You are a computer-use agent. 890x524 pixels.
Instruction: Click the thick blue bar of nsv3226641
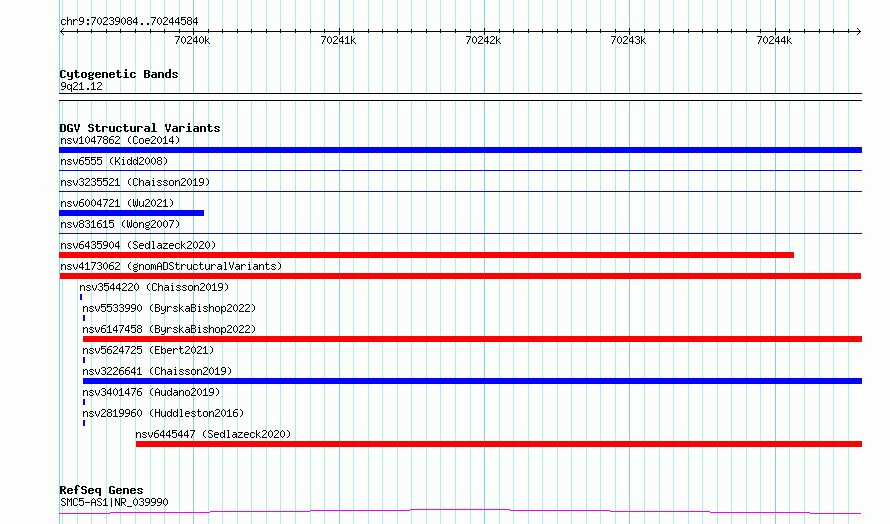[472, 381]
